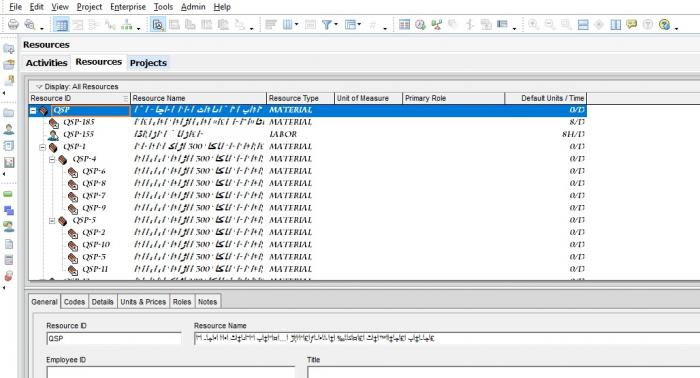
Task: Click the Resources person icon in the left sidebar
Action: [x=8, y=129]
